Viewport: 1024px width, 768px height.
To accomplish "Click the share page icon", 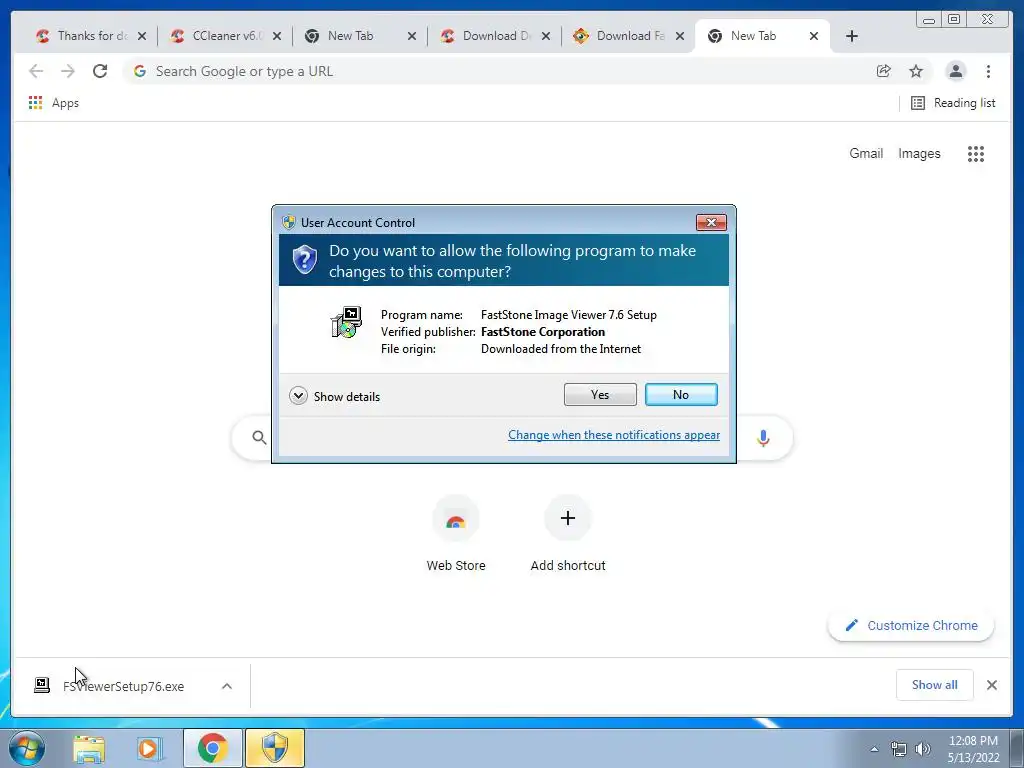I will pos(884,71).
